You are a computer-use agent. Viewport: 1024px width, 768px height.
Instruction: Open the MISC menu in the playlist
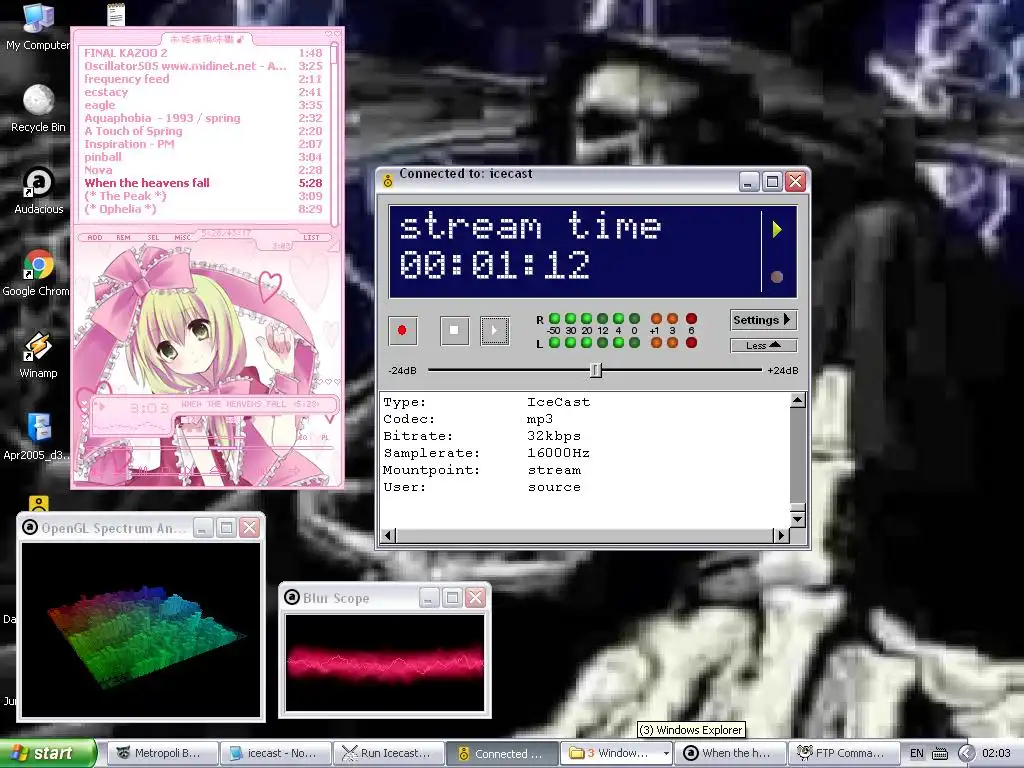[183, 238]
